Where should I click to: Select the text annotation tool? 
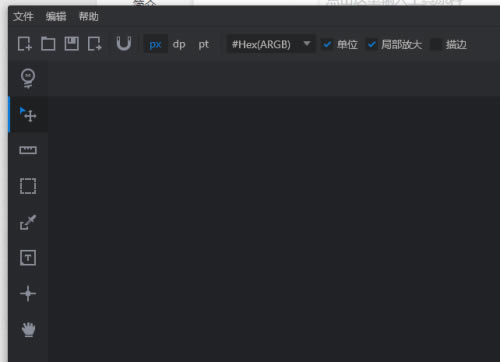[28, 258]
